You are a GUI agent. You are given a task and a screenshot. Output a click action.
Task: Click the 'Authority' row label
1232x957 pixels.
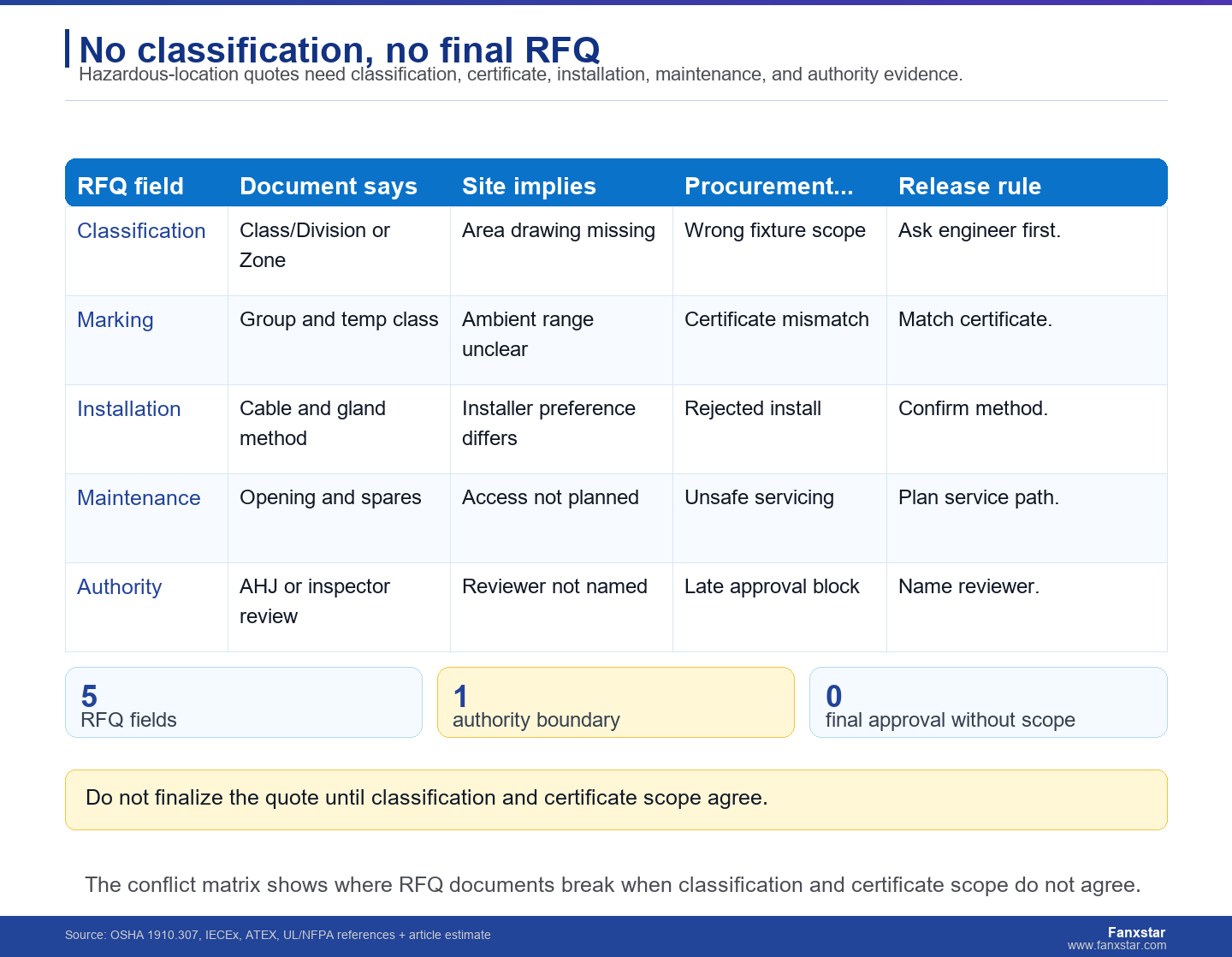[120, 587]
